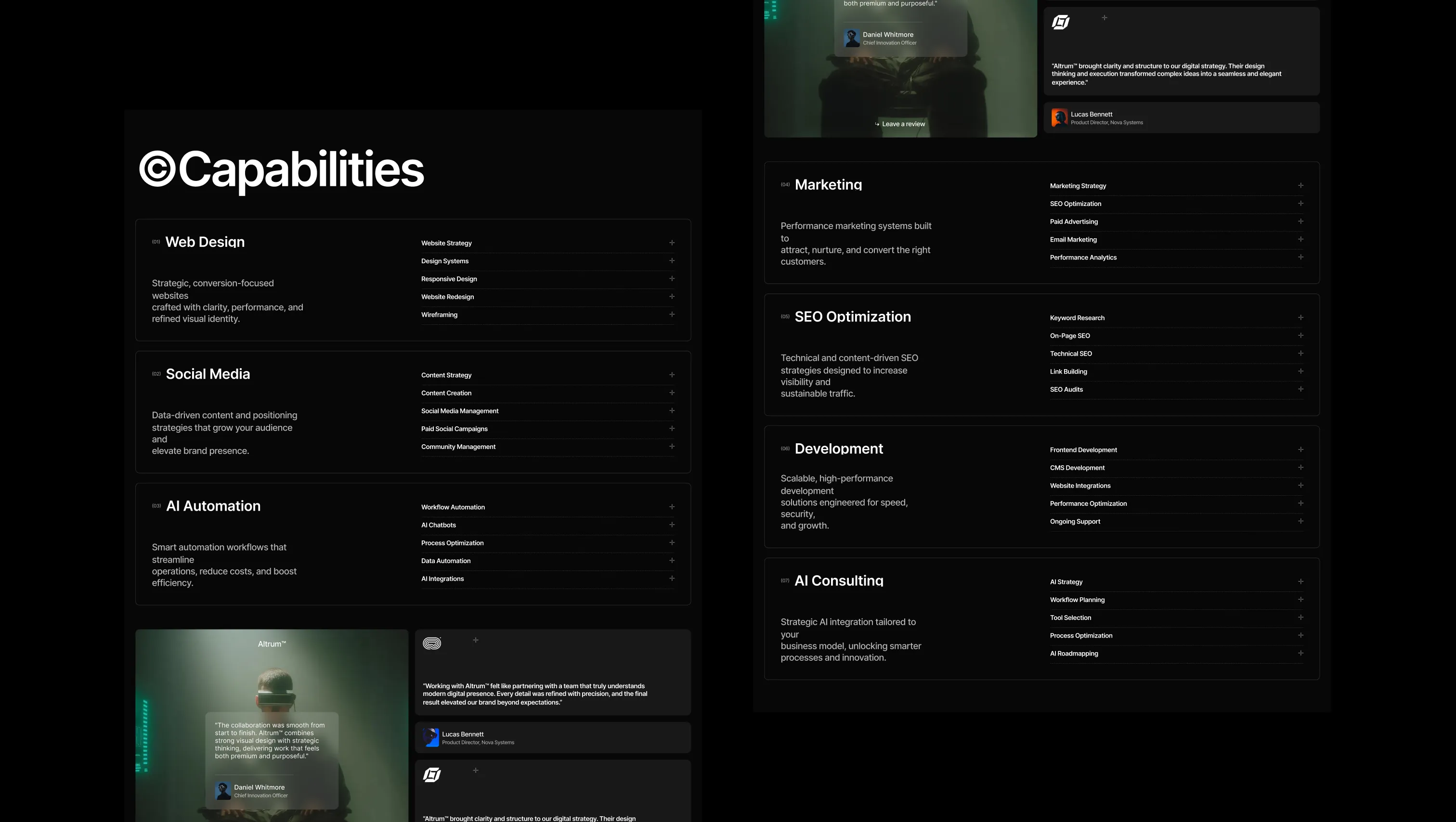1456x822 pixels.
Task: Click plus icon beside Paid Advertising
Action: coord(1300,221)
